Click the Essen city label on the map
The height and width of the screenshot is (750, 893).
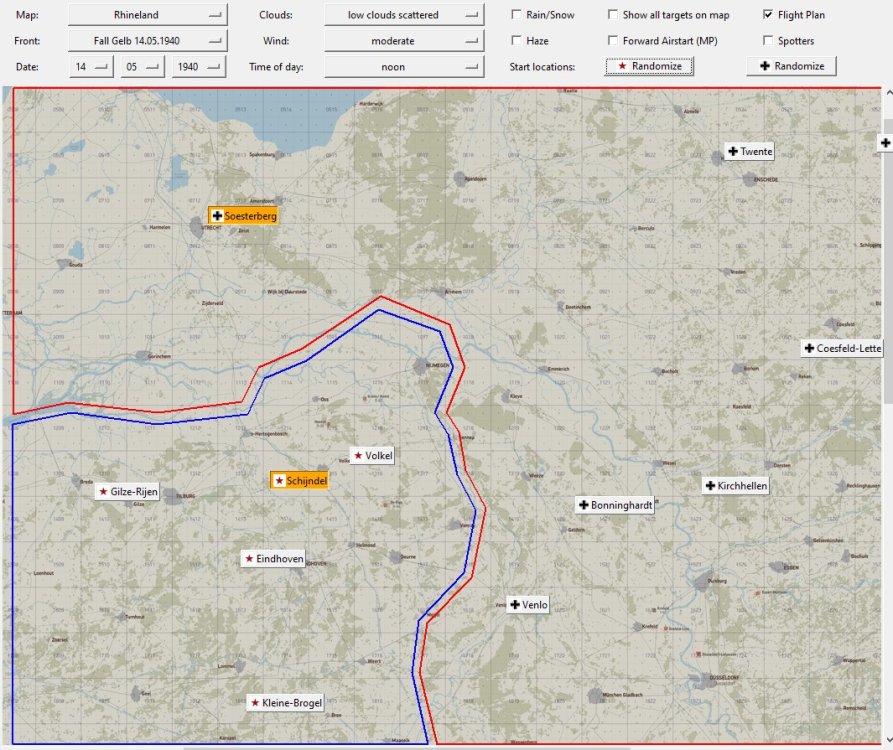tap(791, 567)
